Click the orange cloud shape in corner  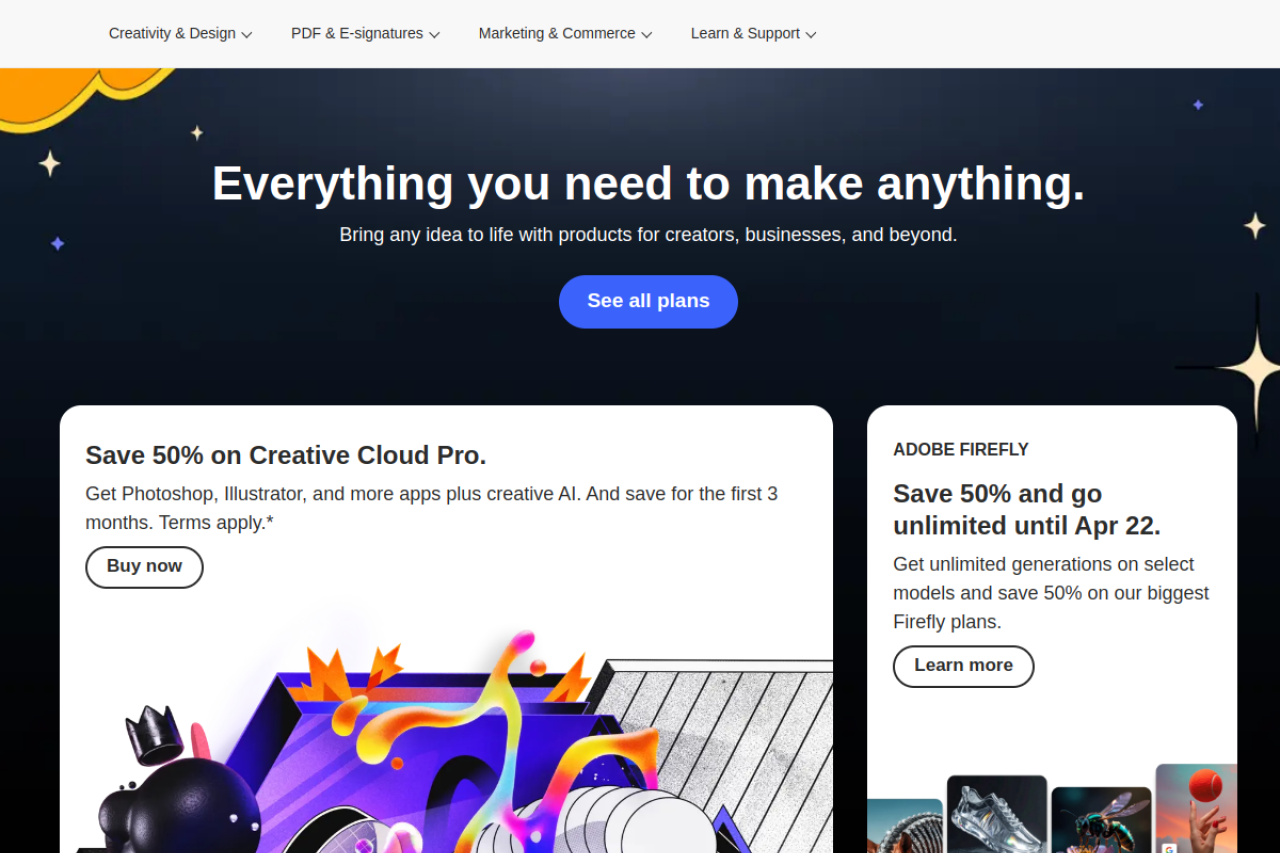pos(80,95)
